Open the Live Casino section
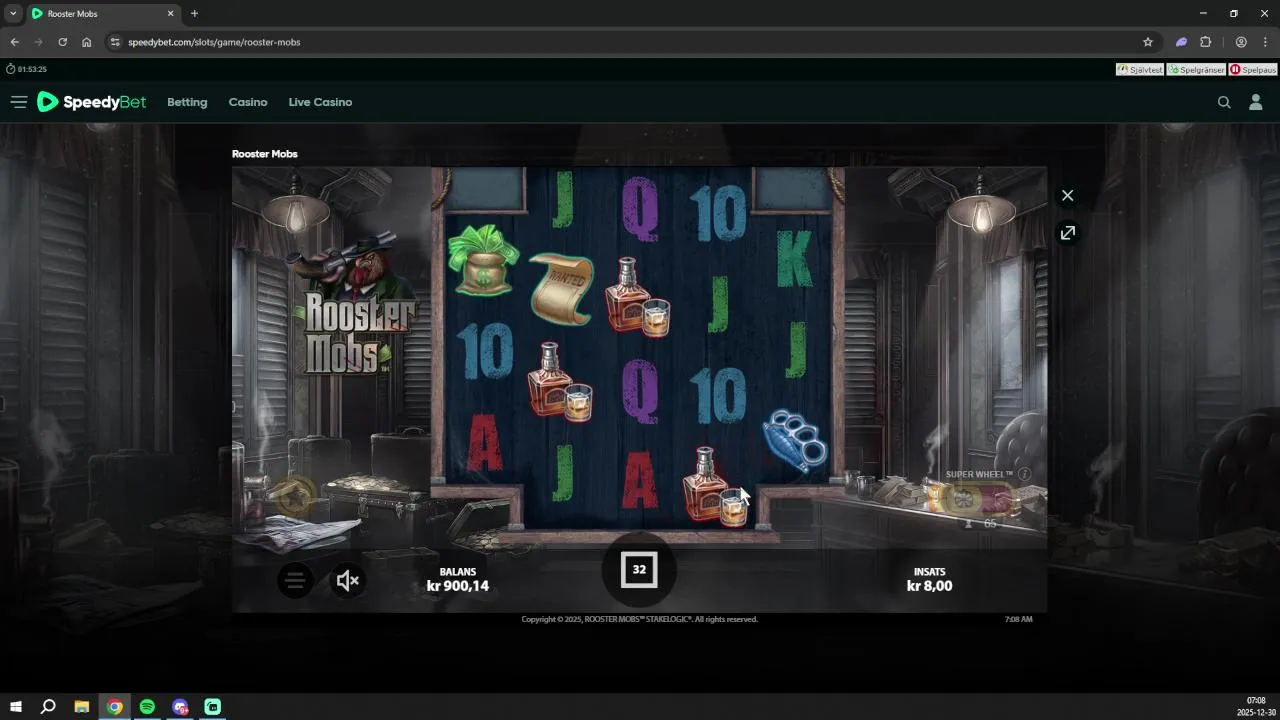The width and height of the screenshot is (1280, 720). coord(320,102)
